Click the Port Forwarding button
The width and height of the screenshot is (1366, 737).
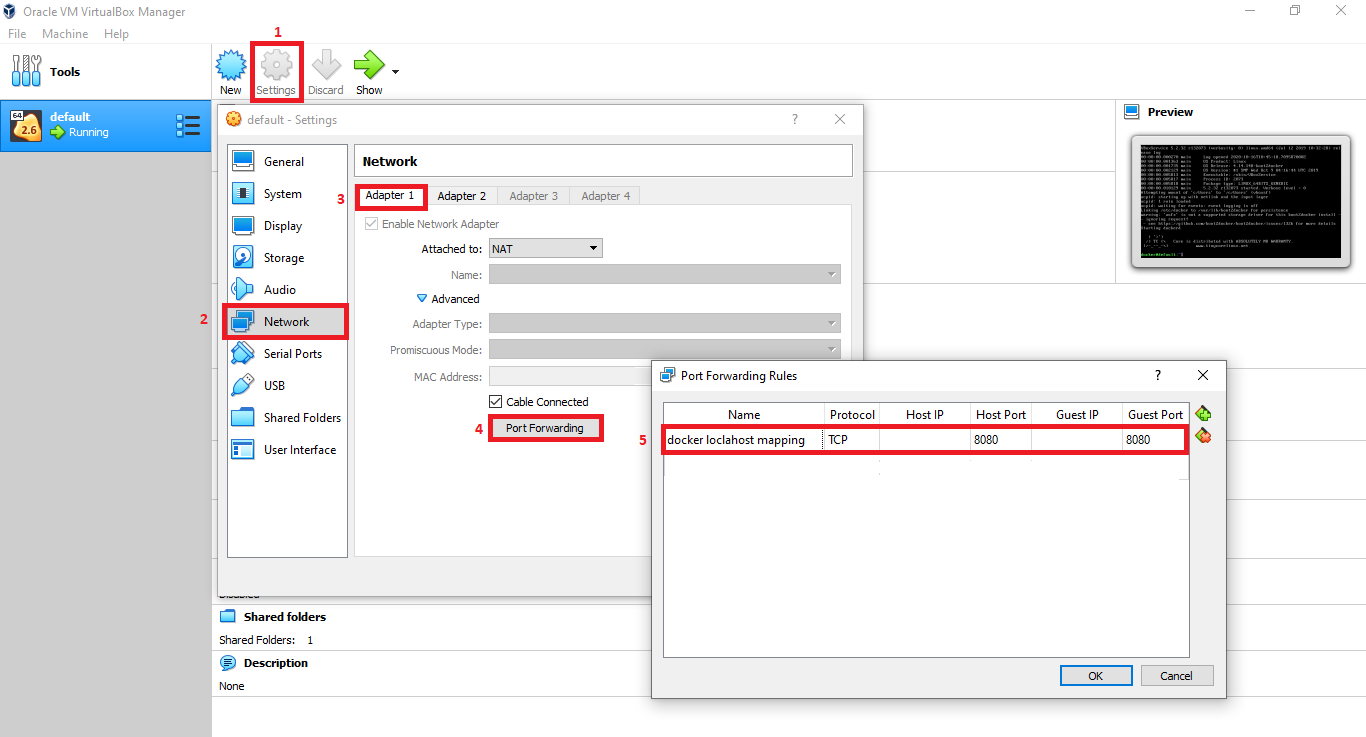coord(545,428)
